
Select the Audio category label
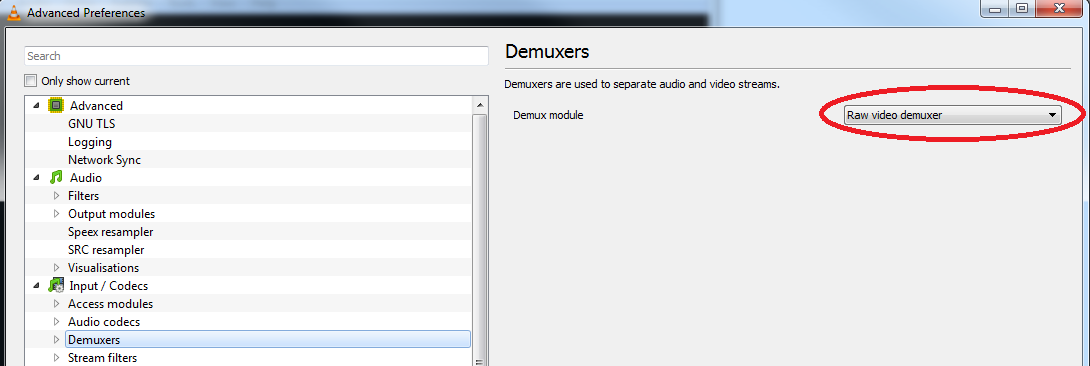click(86, 178)
